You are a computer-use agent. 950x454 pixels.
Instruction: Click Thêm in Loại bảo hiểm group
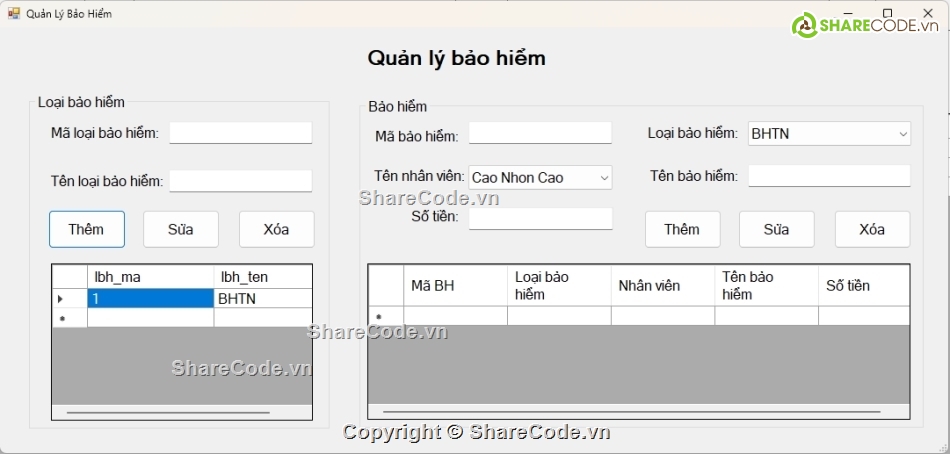coord(87,229)
